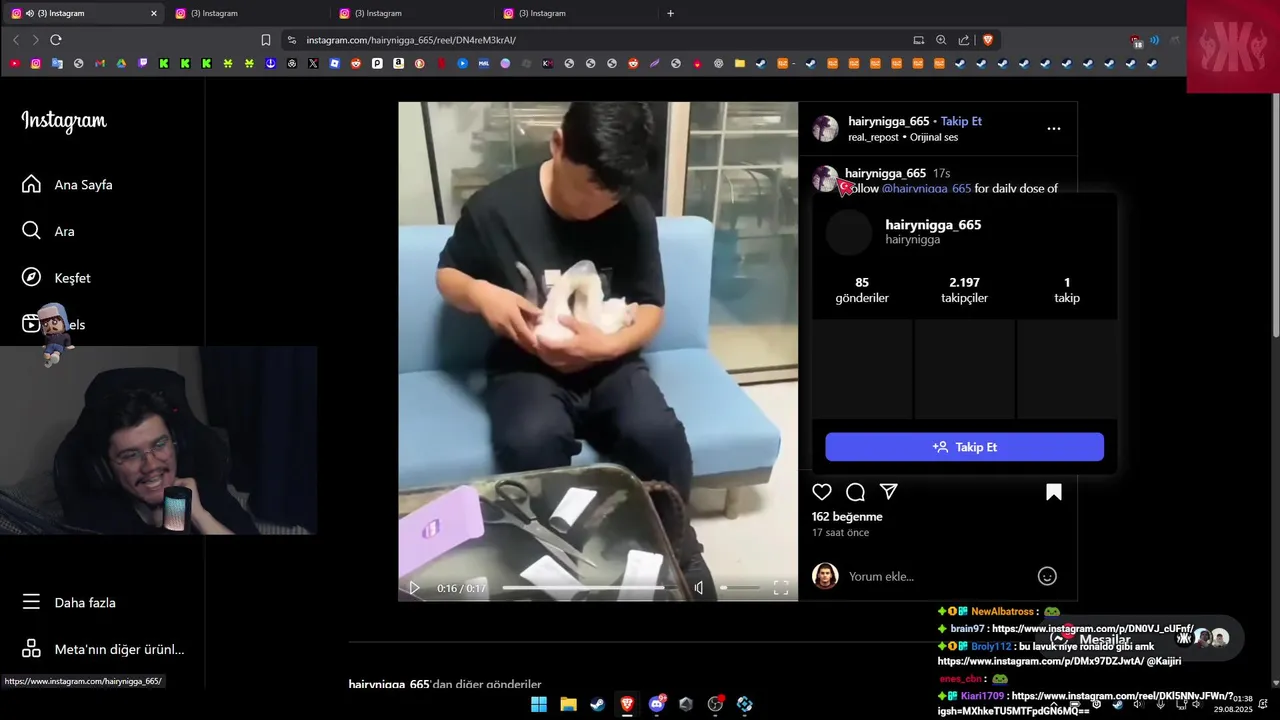Screen dimensions: 1280x720
Task: Open Discord from taskbar
Action: coord(657,704)
